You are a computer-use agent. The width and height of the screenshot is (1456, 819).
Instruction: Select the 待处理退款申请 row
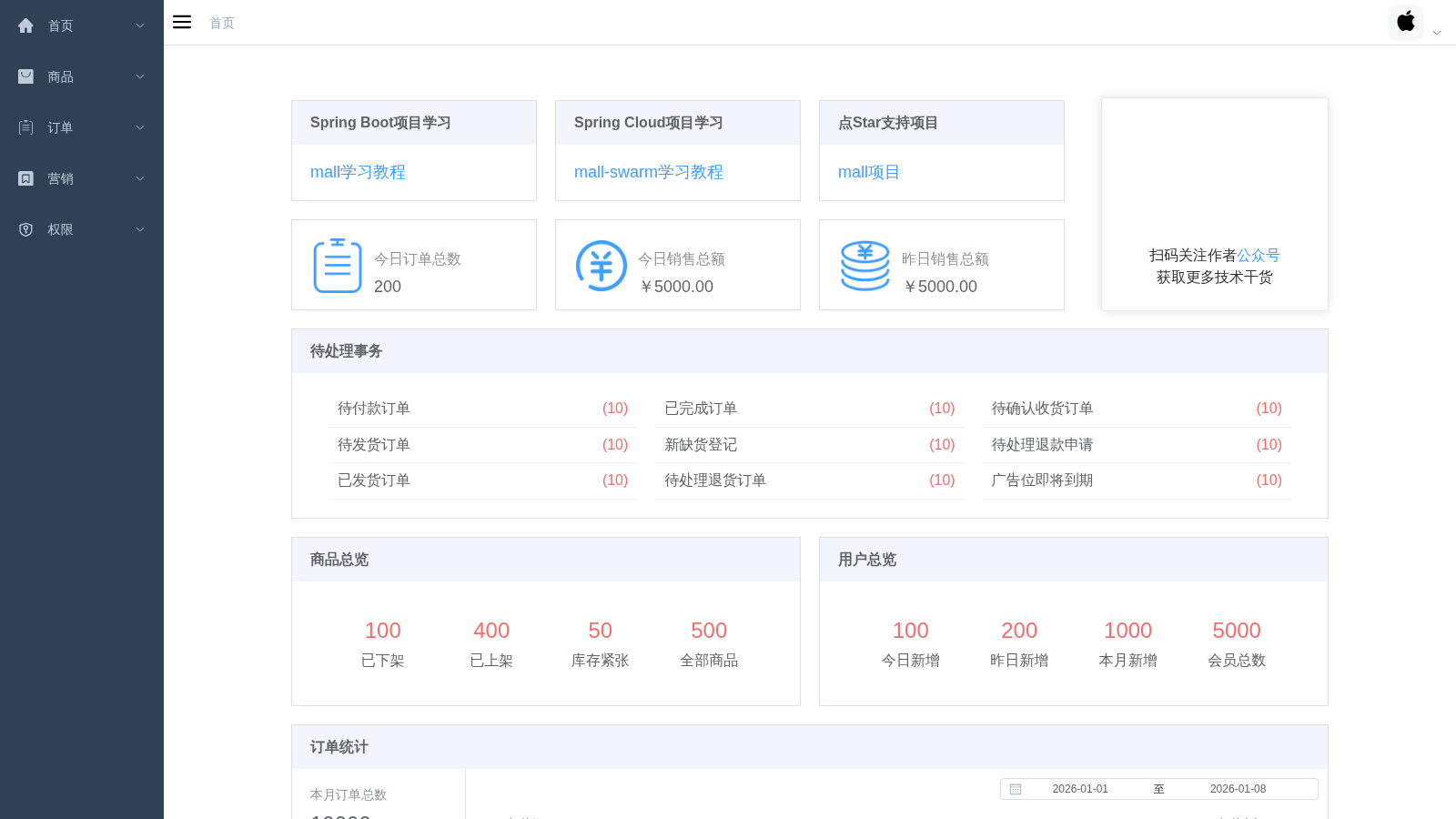pos(1137,445)
